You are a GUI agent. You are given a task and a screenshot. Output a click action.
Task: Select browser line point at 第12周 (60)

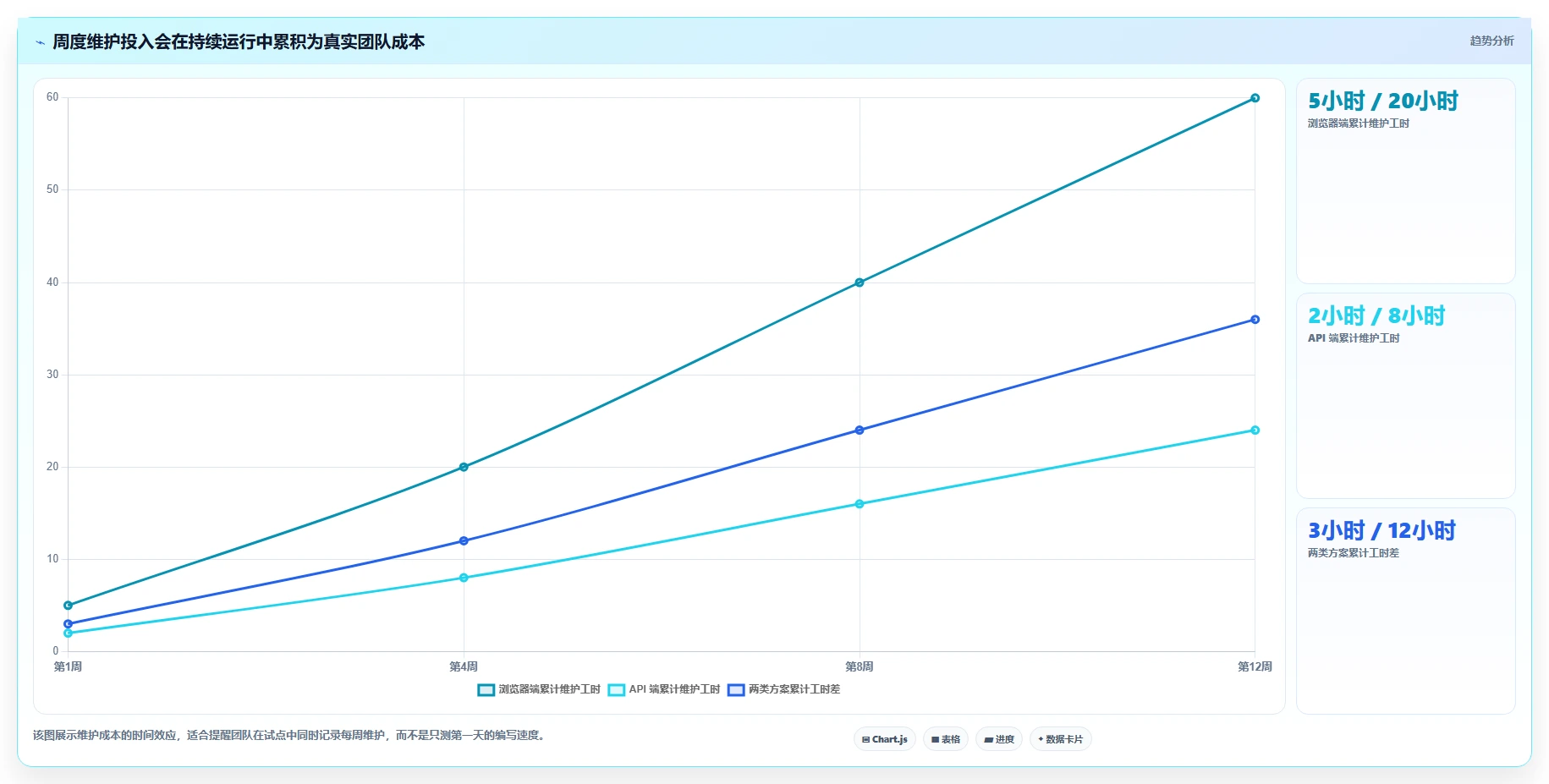pos(1255,98)
